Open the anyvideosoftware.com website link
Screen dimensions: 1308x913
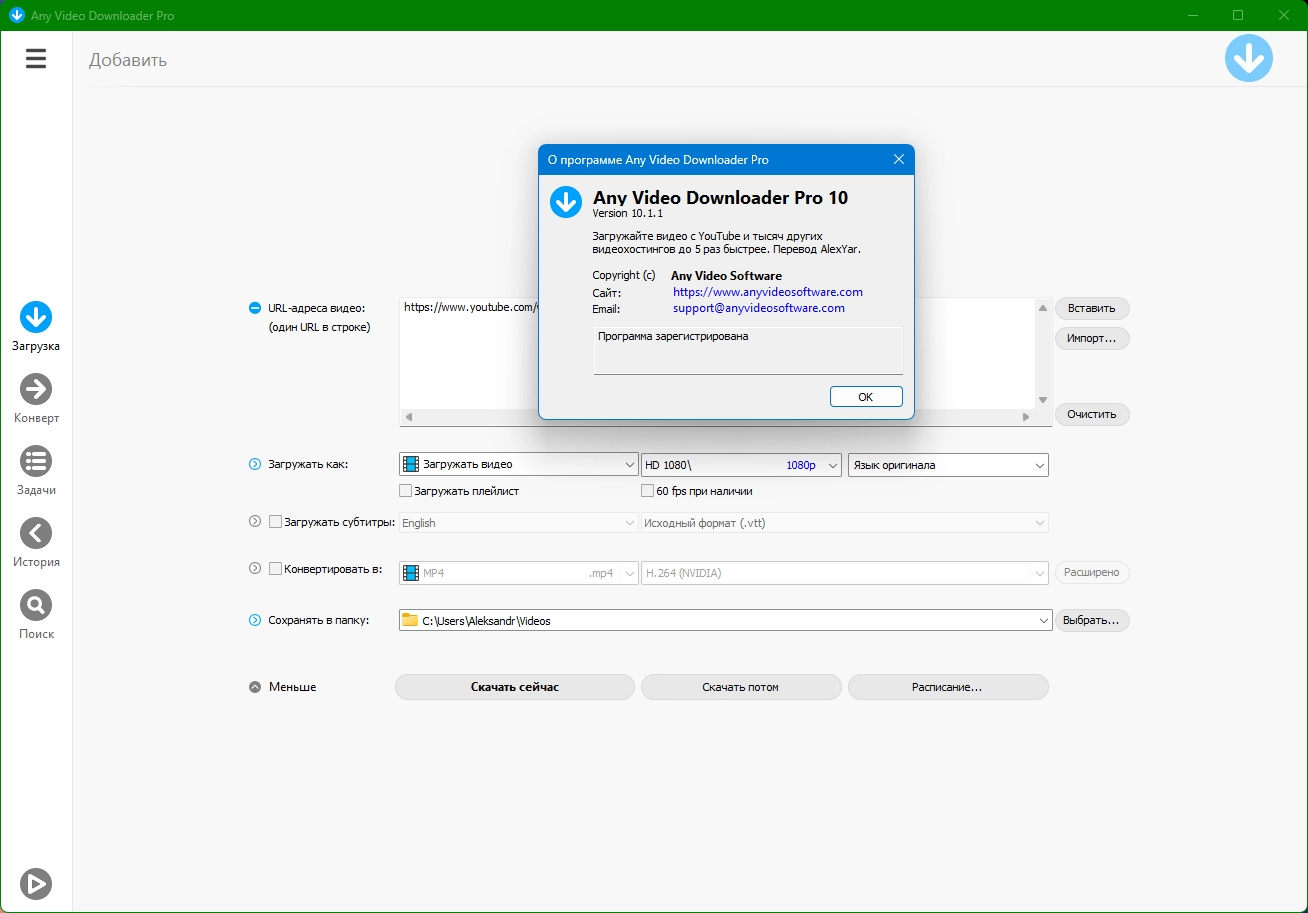pyautogui.click(x=767, y=292)
